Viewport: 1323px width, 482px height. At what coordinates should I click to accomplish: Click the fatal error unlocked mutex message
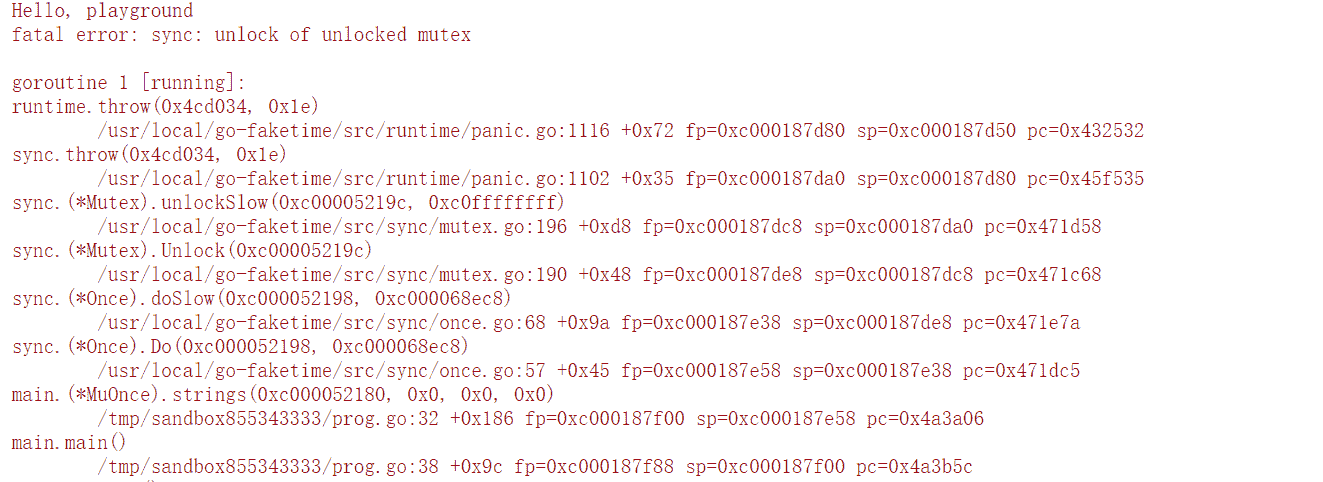point(241,35)
